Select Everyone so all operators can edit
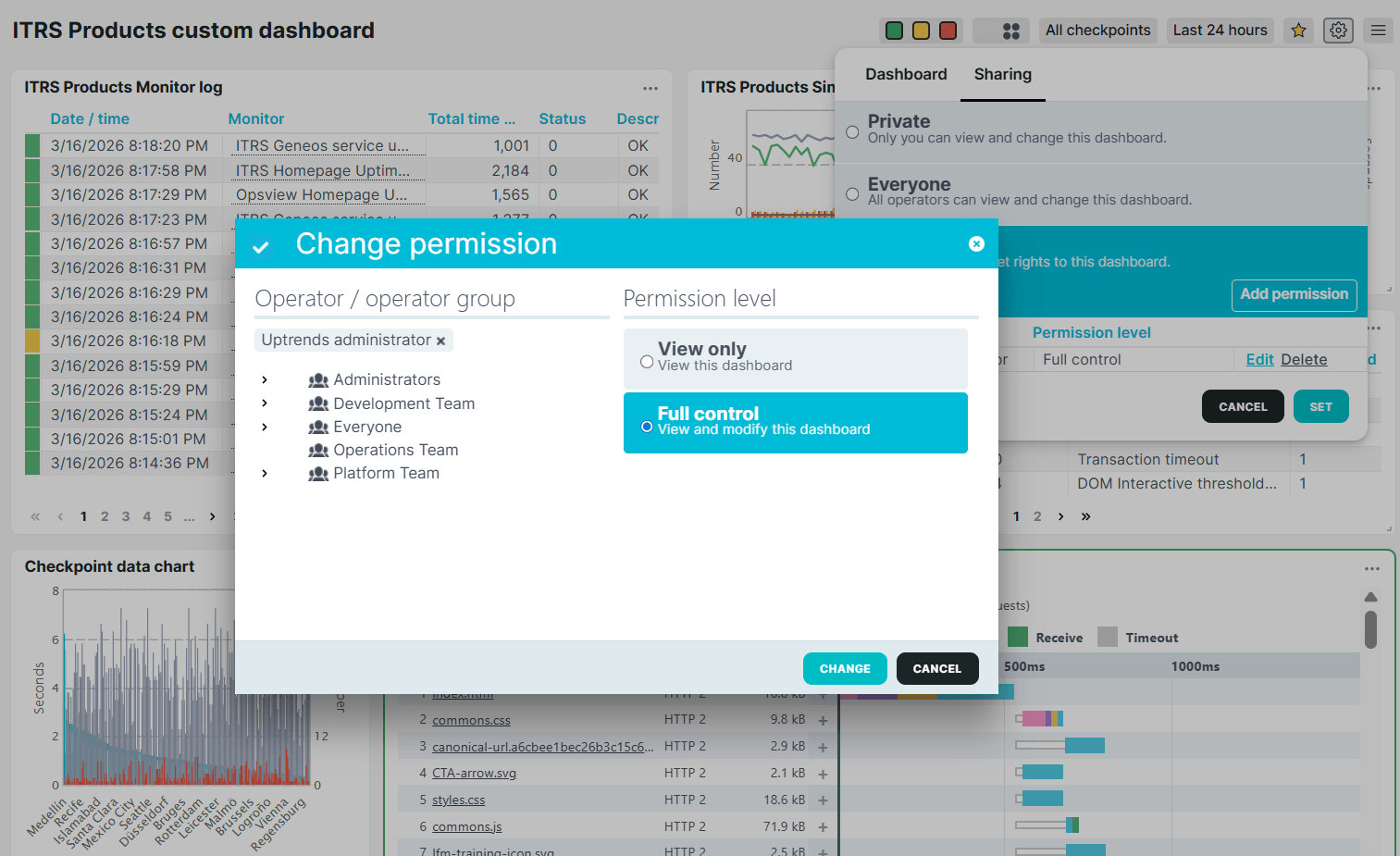 pyautogui.click(x=852, y=193)
